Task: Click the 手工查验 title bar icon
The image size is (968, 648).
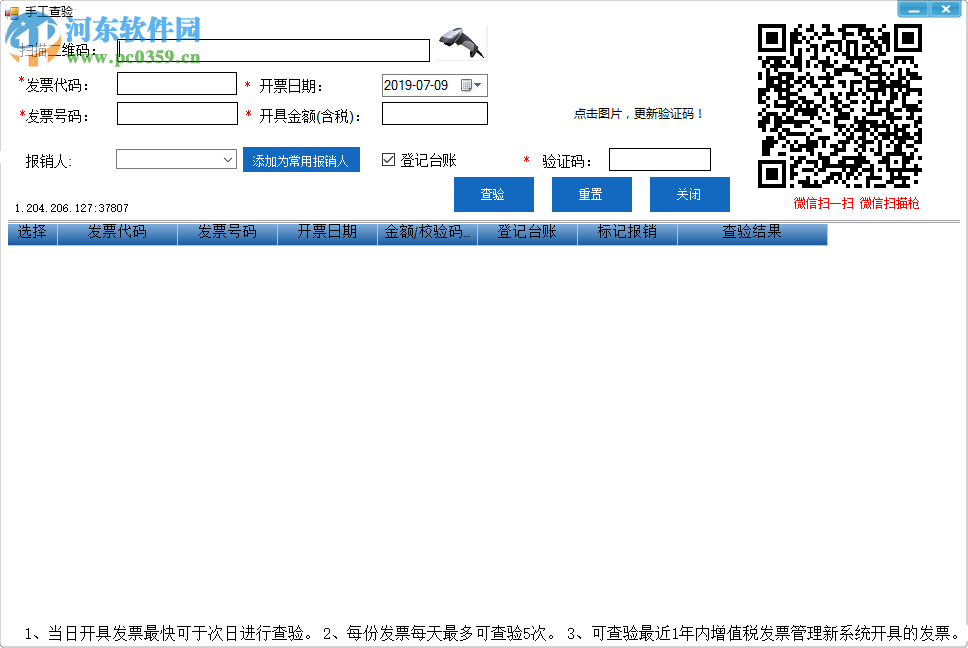Action: click(10, 8)
